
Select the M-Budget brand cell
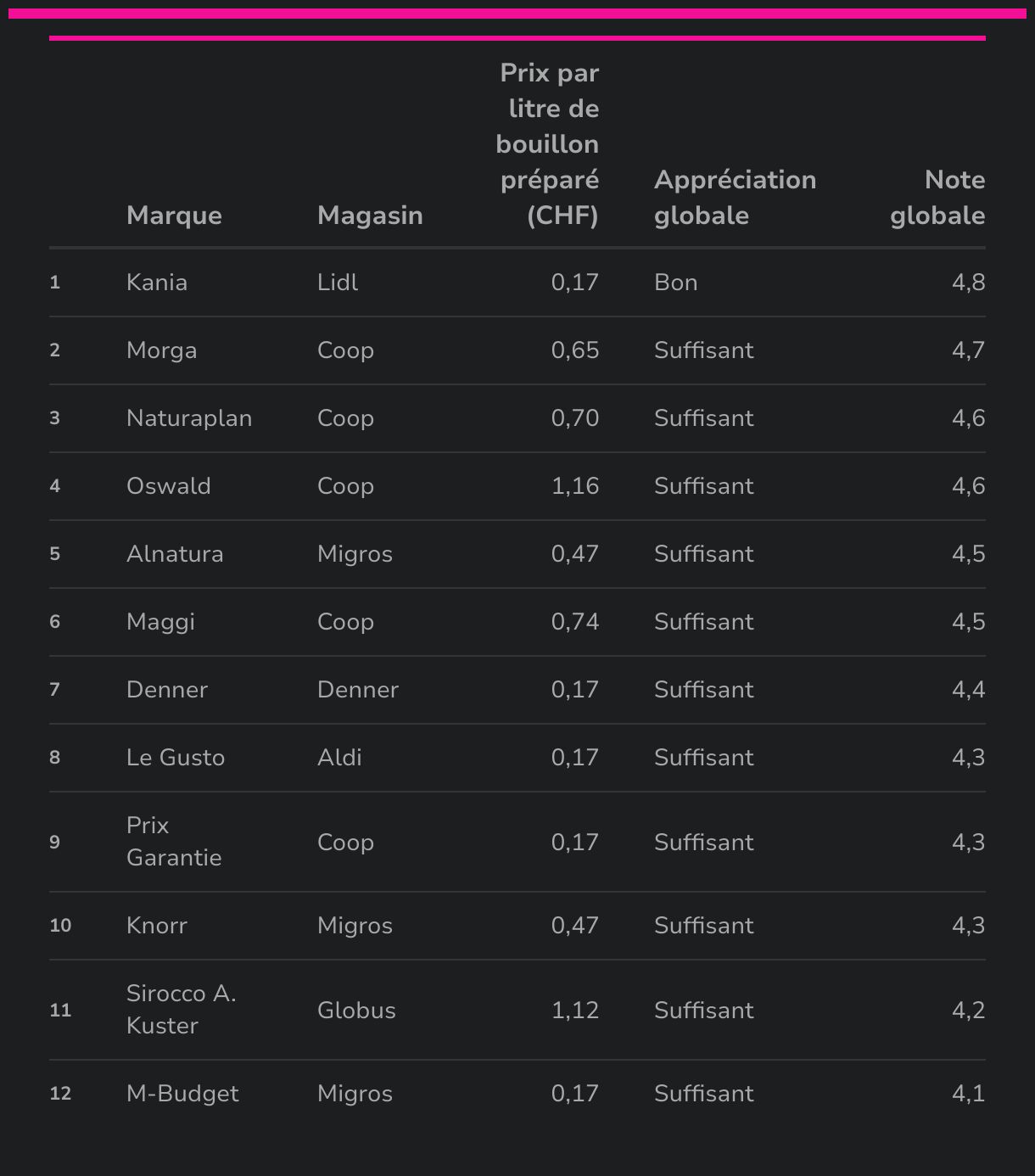click(x=182, y=1094)
